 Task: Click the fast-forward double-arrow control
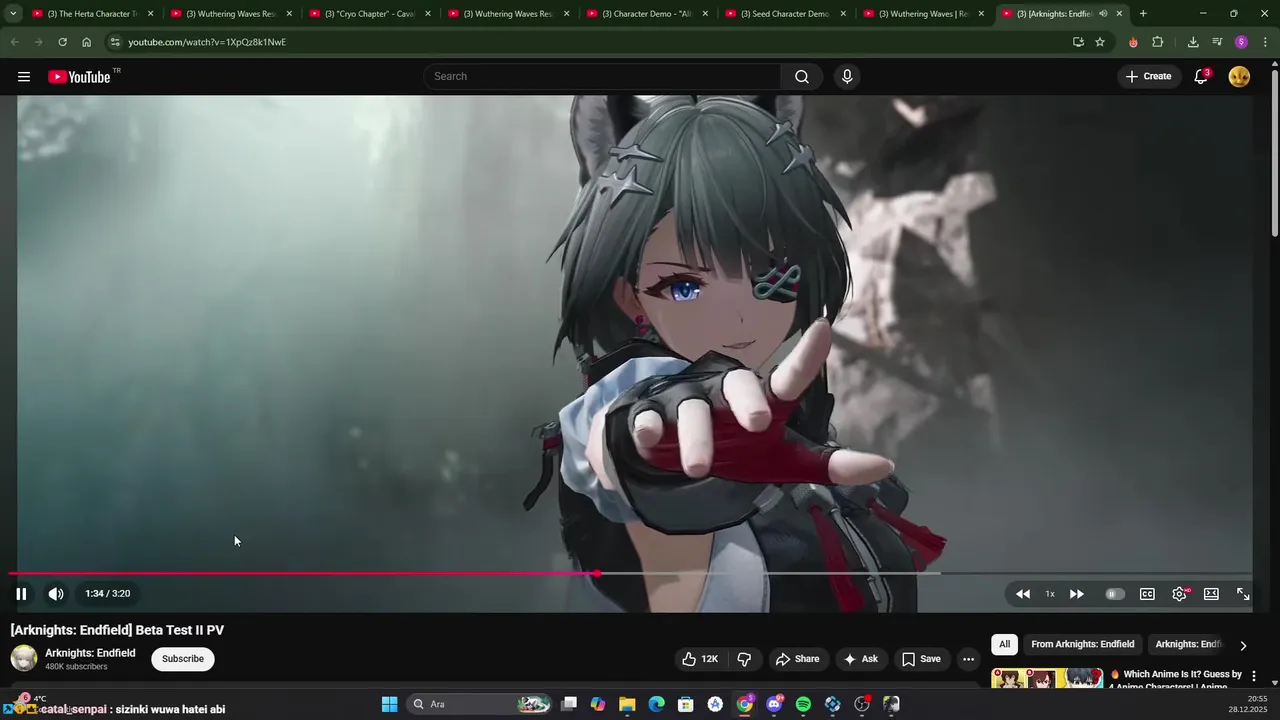tap(1077, 594)
